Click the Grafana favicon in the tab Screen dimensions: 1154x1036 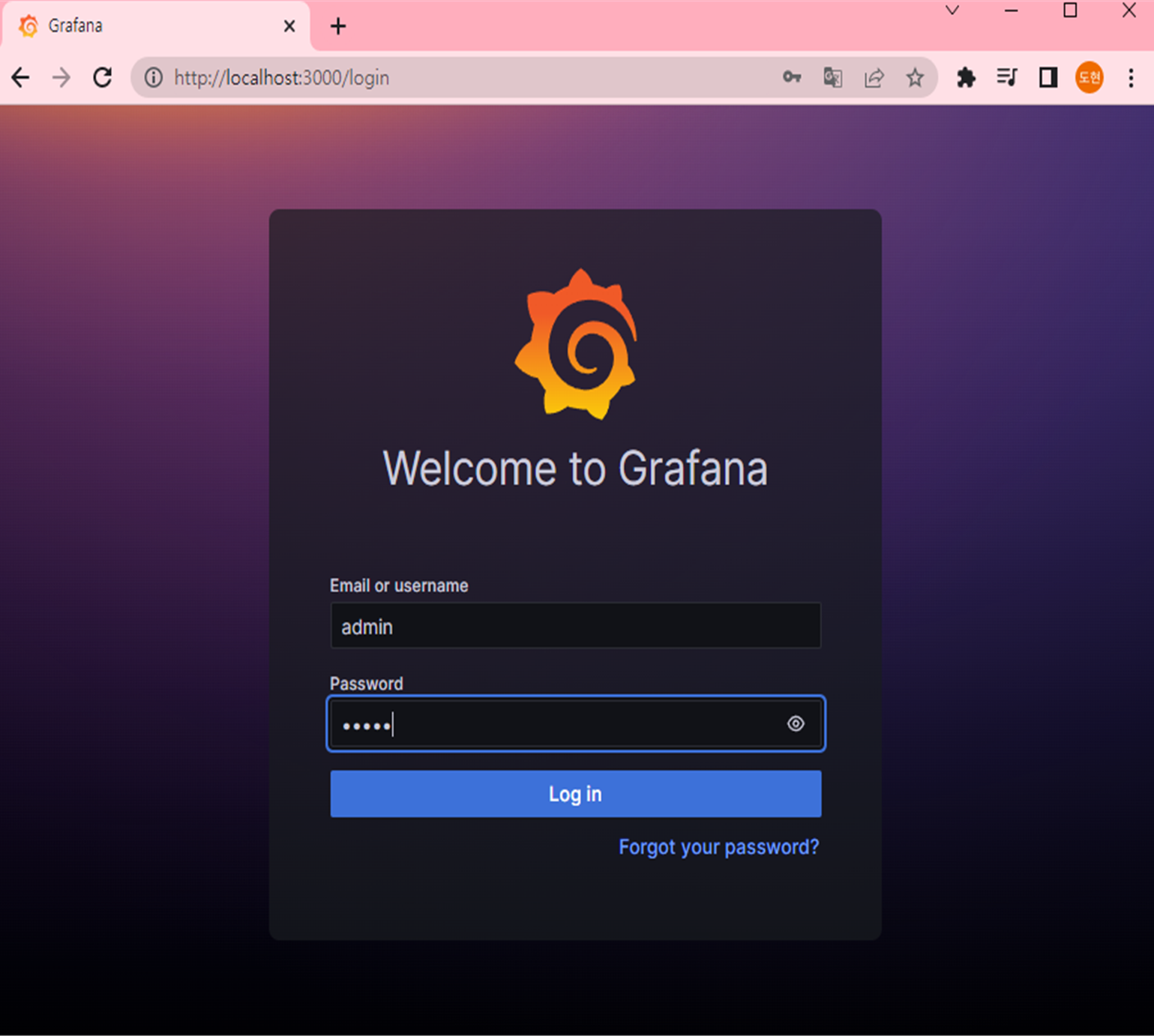click(28, 26)
